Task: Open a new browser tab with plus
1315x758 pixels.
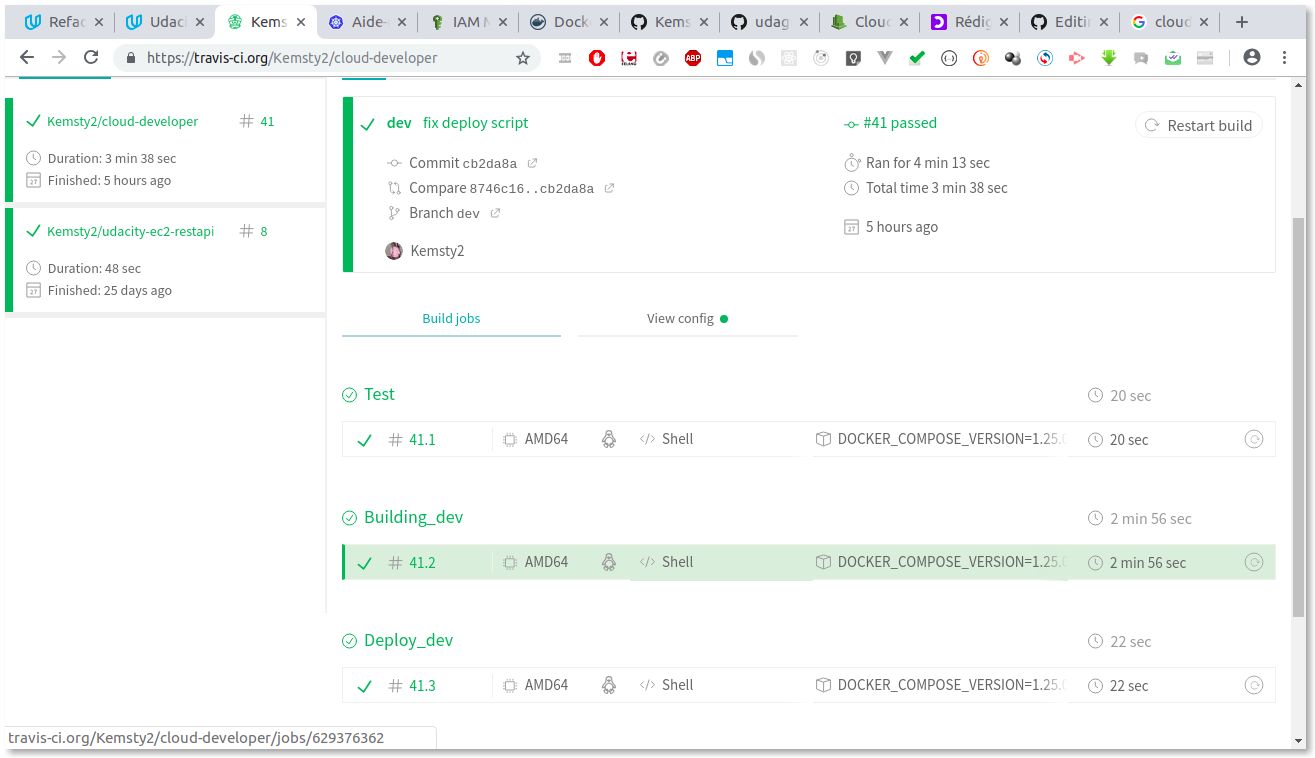Action: pyautogui.click(x=1242, y=22)
